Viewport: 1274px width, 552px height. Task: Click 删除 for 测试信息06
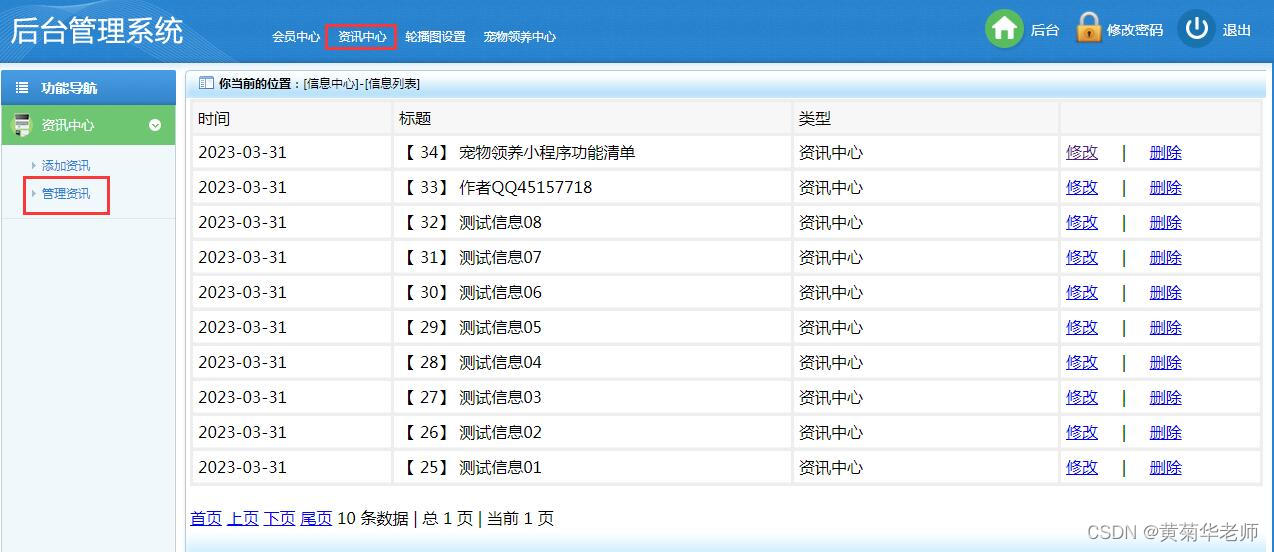(x=1166, y=292)
